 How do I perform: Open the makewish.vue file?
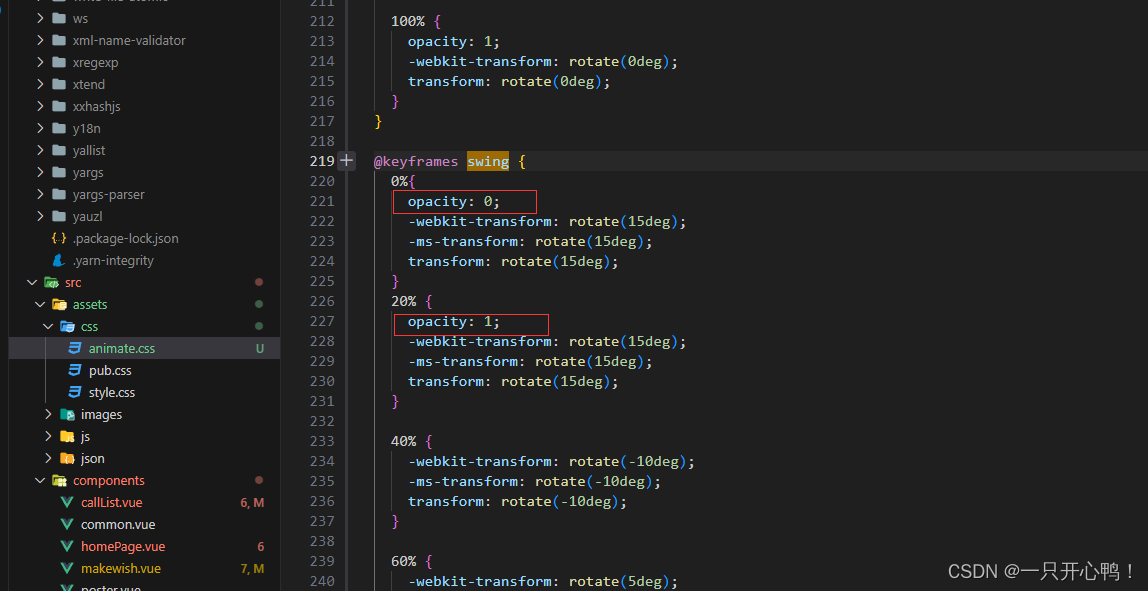tap(118, 568)
